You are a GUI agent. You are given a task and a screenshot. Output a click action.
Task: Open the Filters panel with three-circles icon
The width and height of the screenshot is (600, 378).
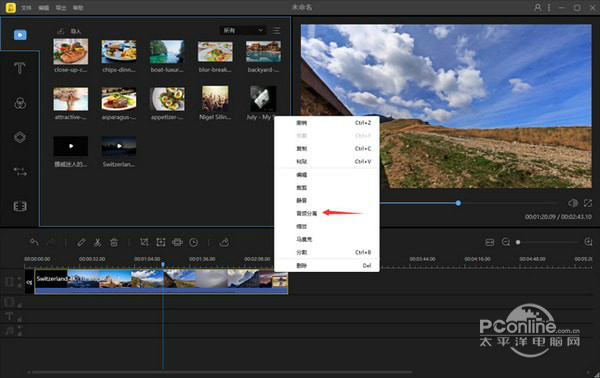(20, 103)
